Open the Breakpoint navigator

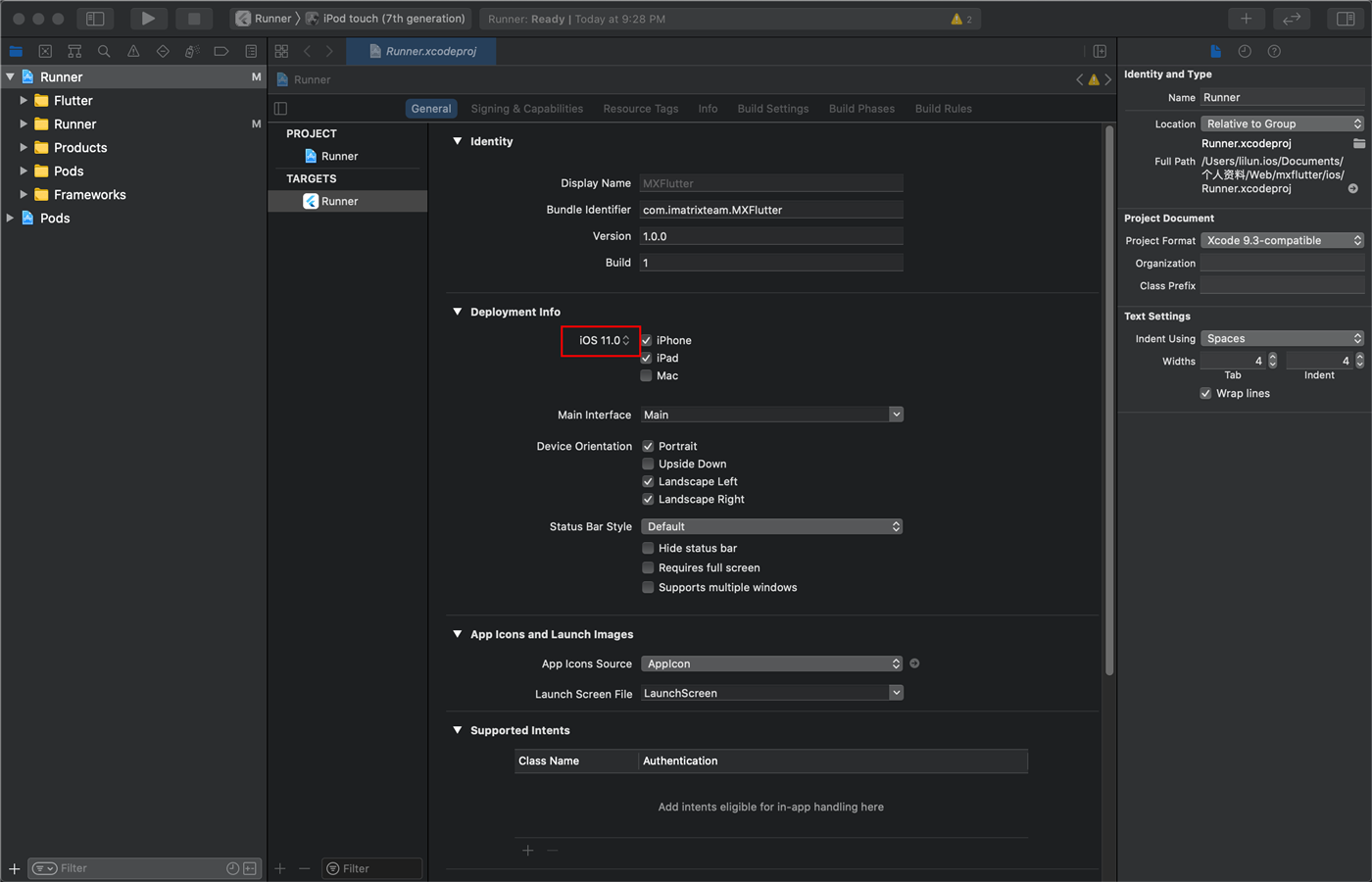221,51
